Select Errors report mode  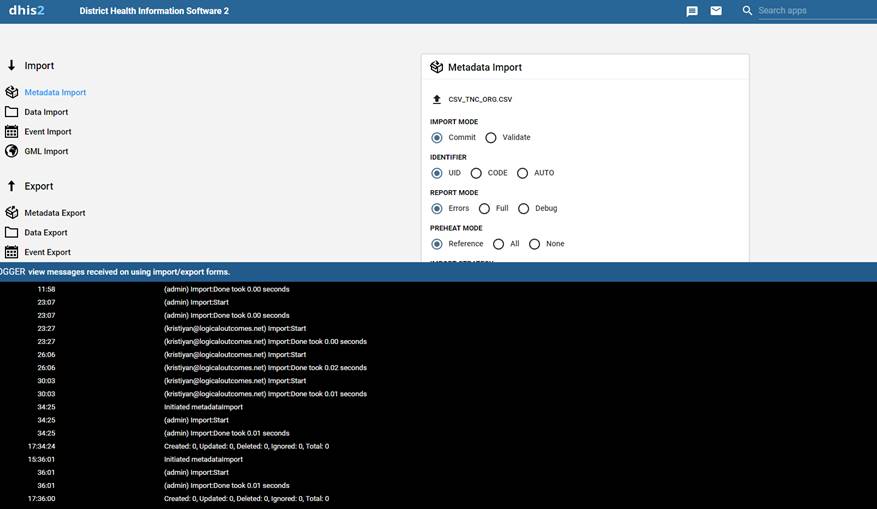click(x=437, y=209)
